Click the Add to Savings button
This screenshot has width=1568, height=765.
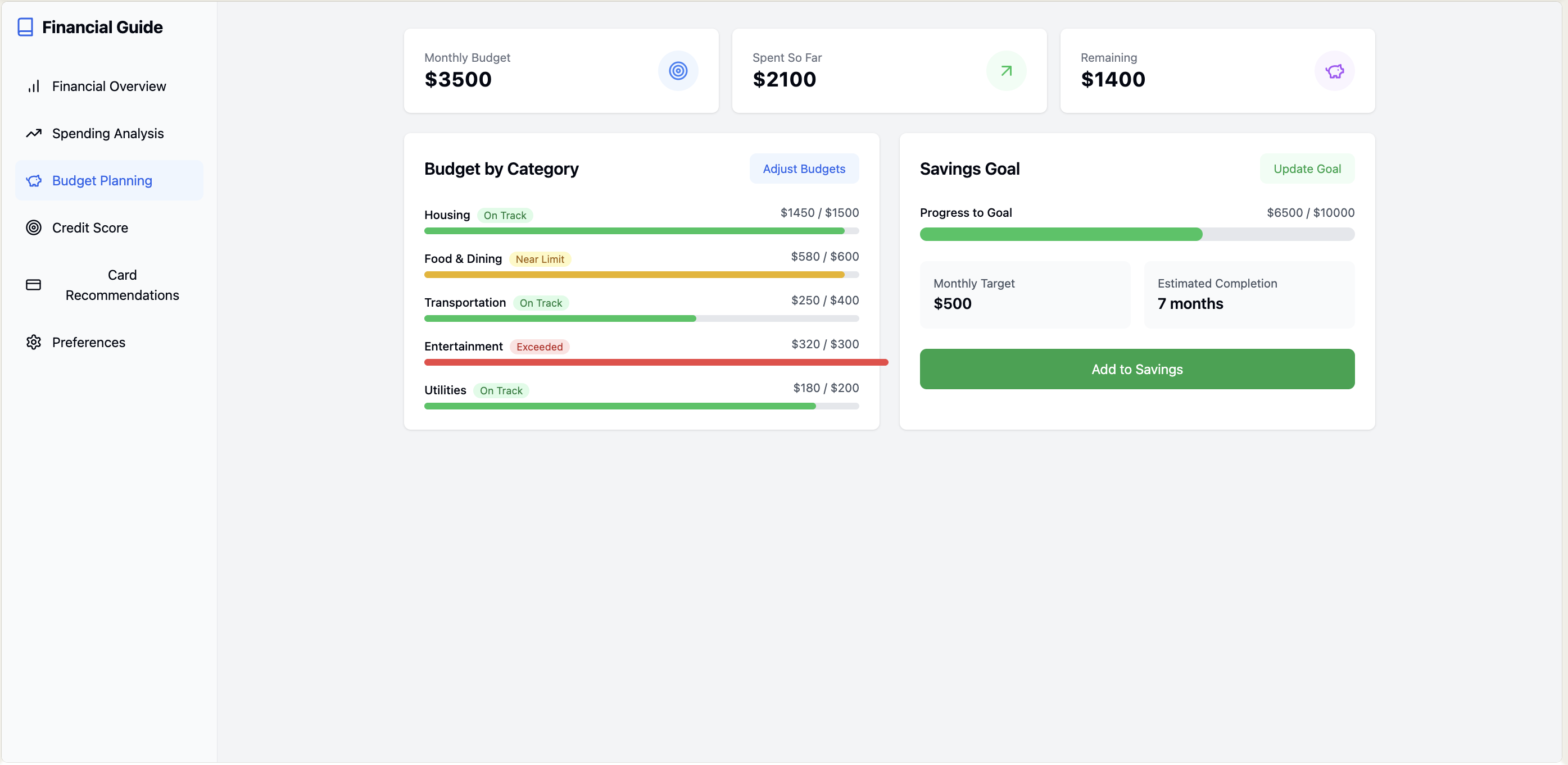(x=1136, y=369)
